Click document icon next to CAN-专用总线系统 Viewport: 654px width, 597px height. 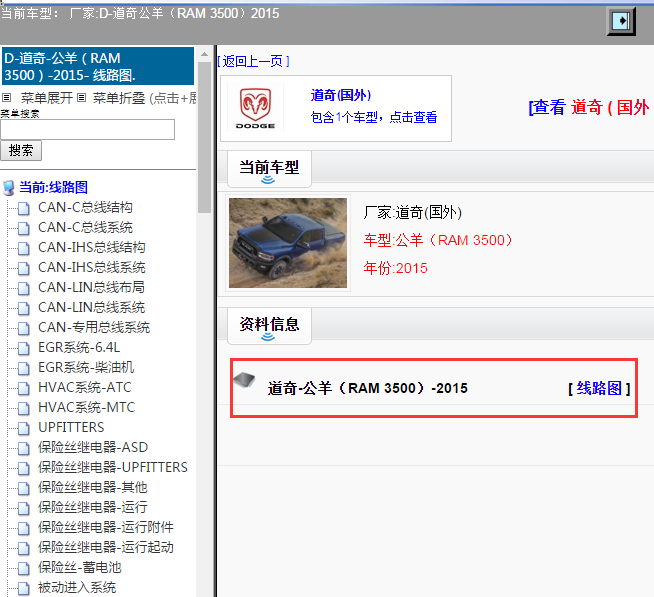pyautogui.click(x=24, y=328)
